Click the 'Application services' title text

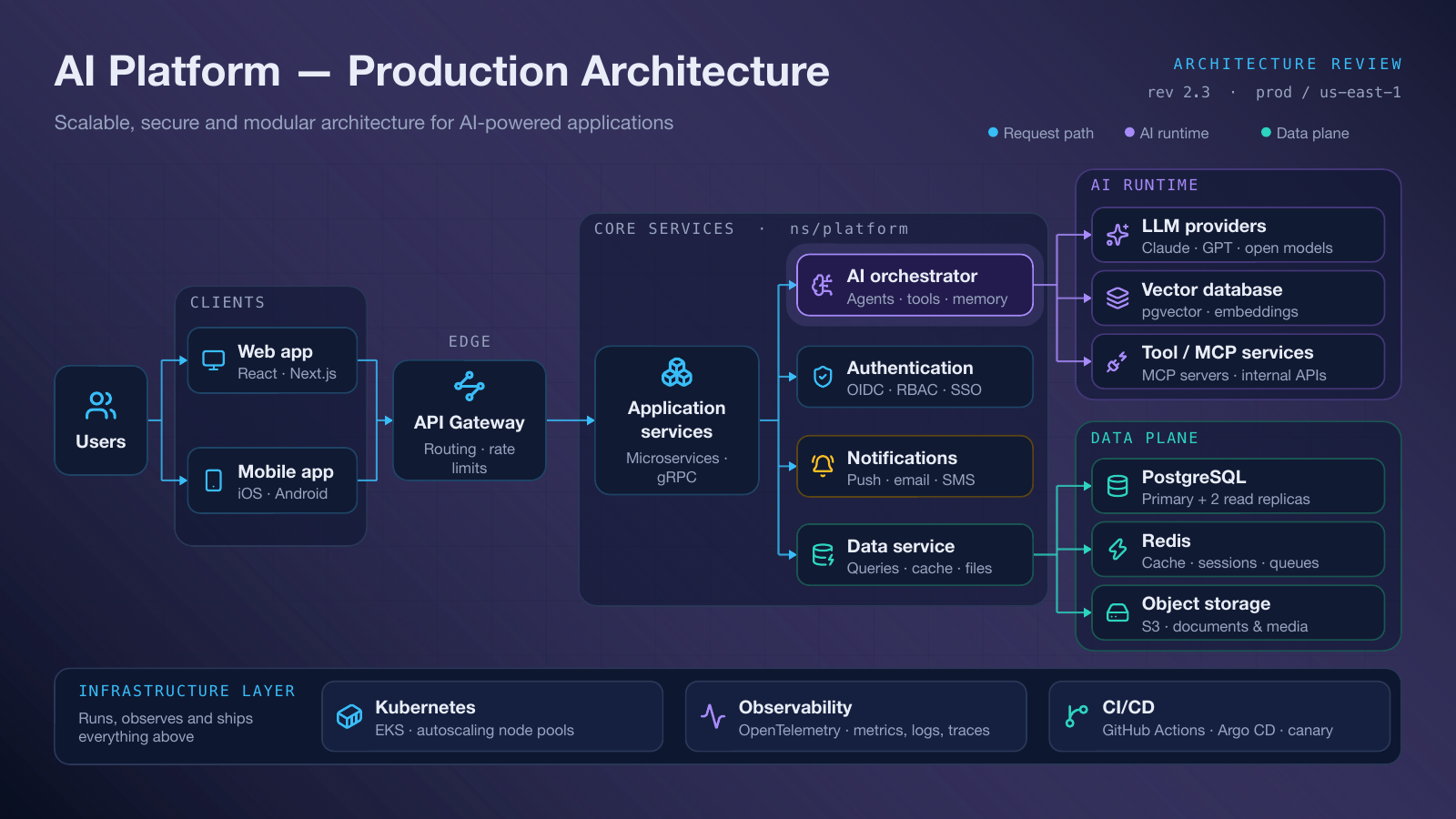(x=677, y=420)
